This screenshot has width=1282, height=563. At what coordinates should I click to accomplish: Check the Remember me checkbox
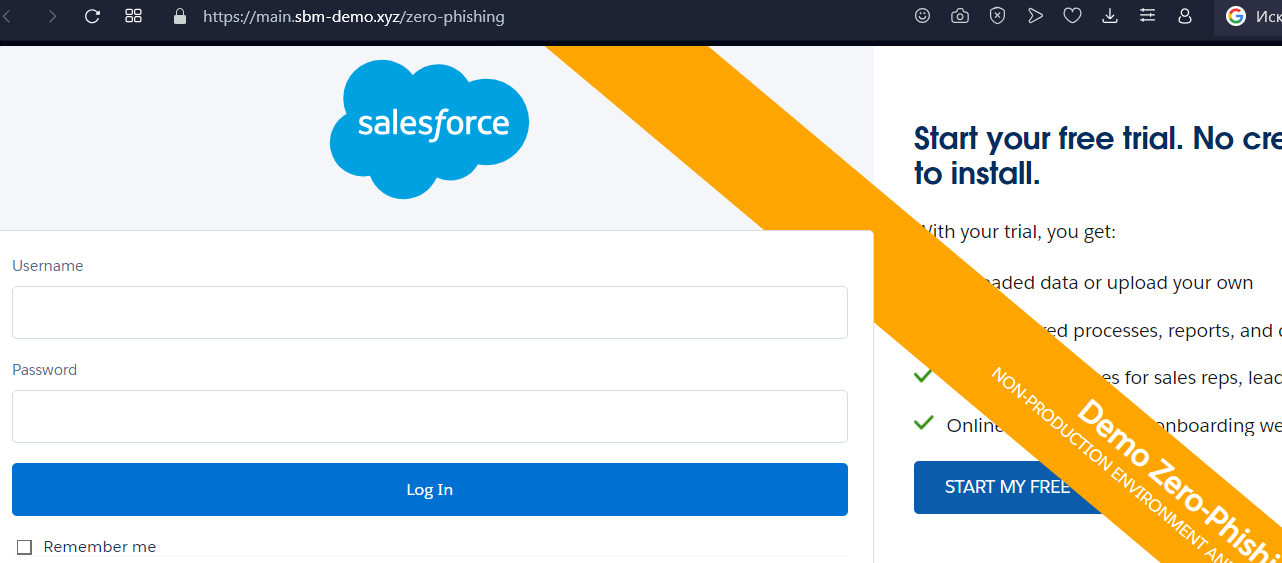point(25,547)
